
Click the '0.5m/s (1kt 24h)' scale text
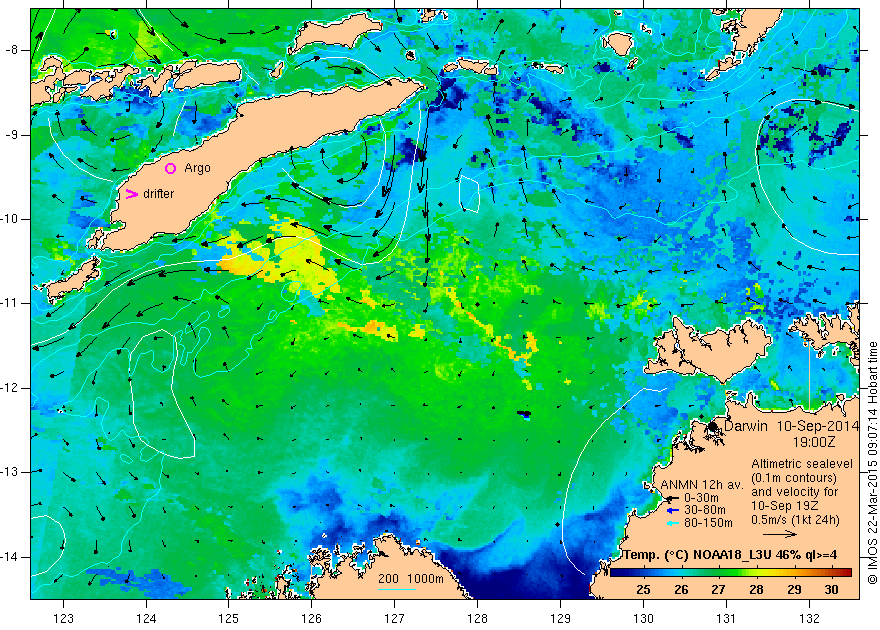tap(796, 520)
